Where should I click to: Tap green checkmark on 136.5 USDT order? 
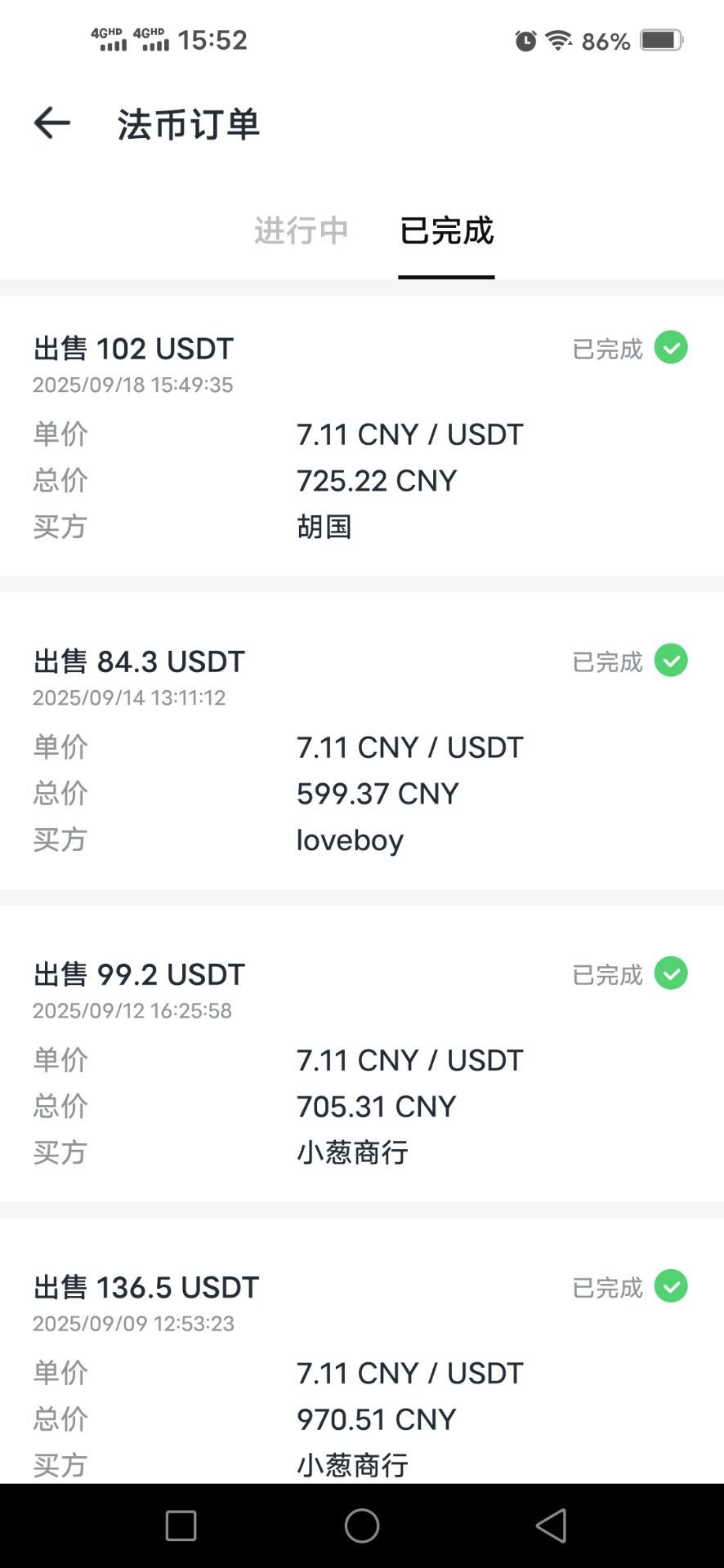(671, 1286)
